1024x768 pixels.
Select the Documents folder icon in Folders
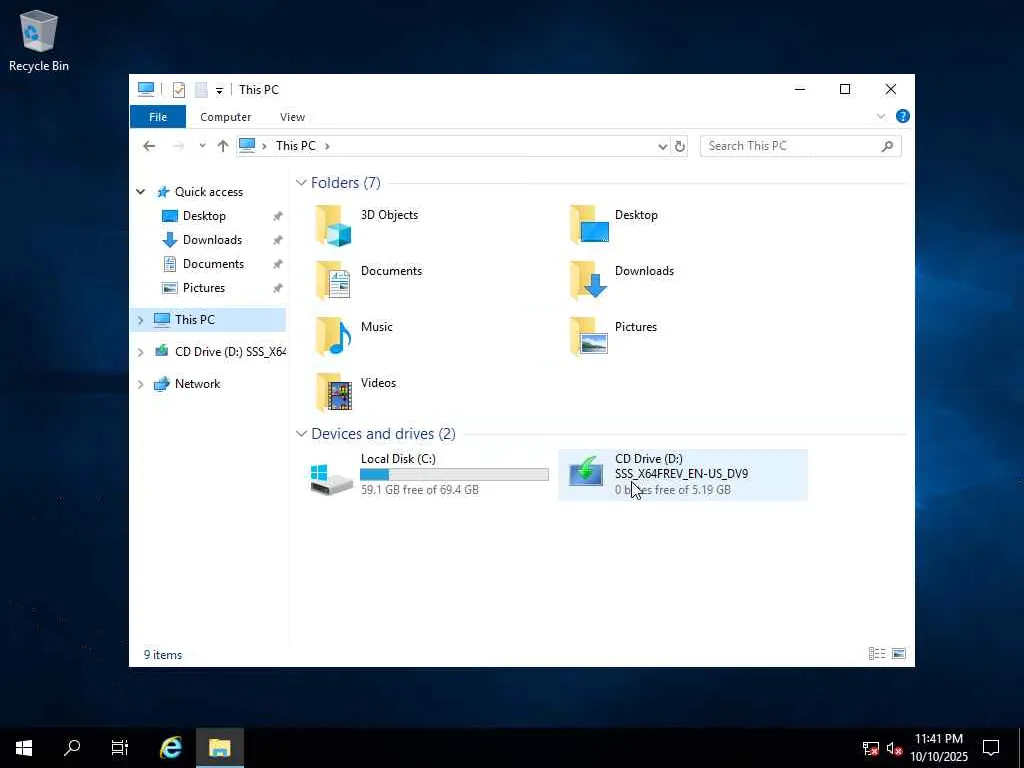(333, 280)
